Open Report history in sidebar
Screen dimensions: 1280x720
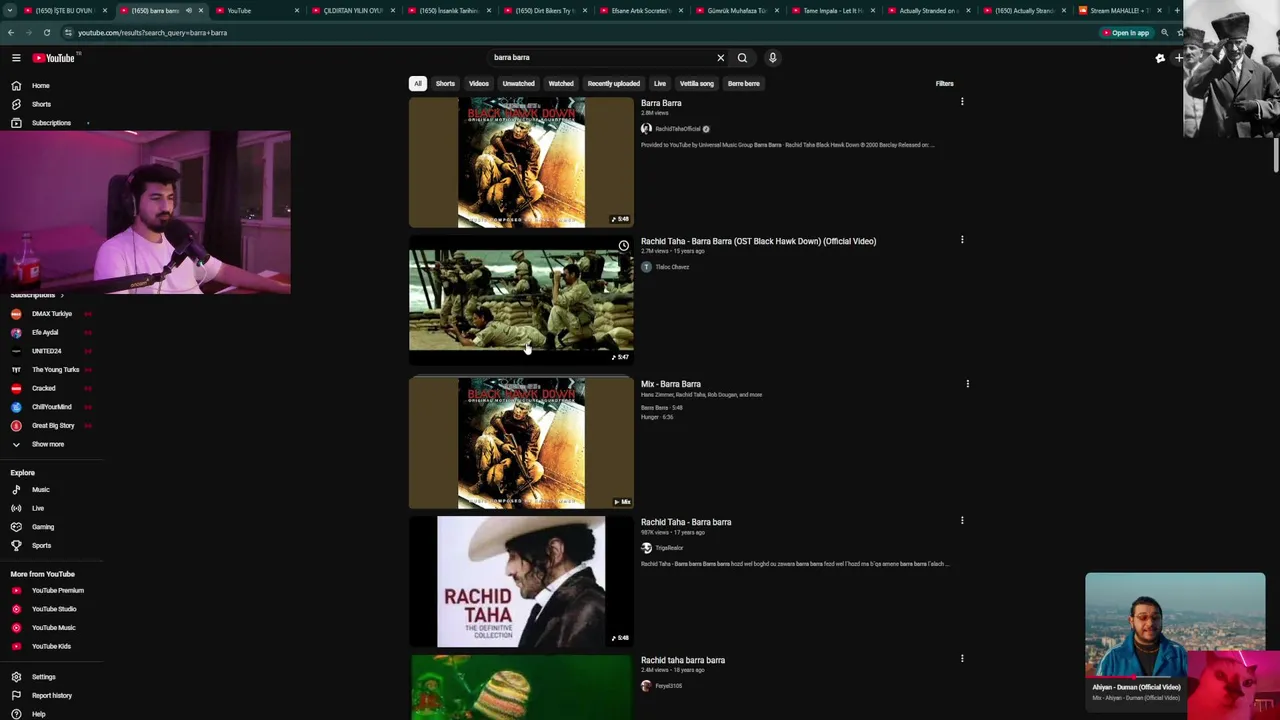point(50,695)
